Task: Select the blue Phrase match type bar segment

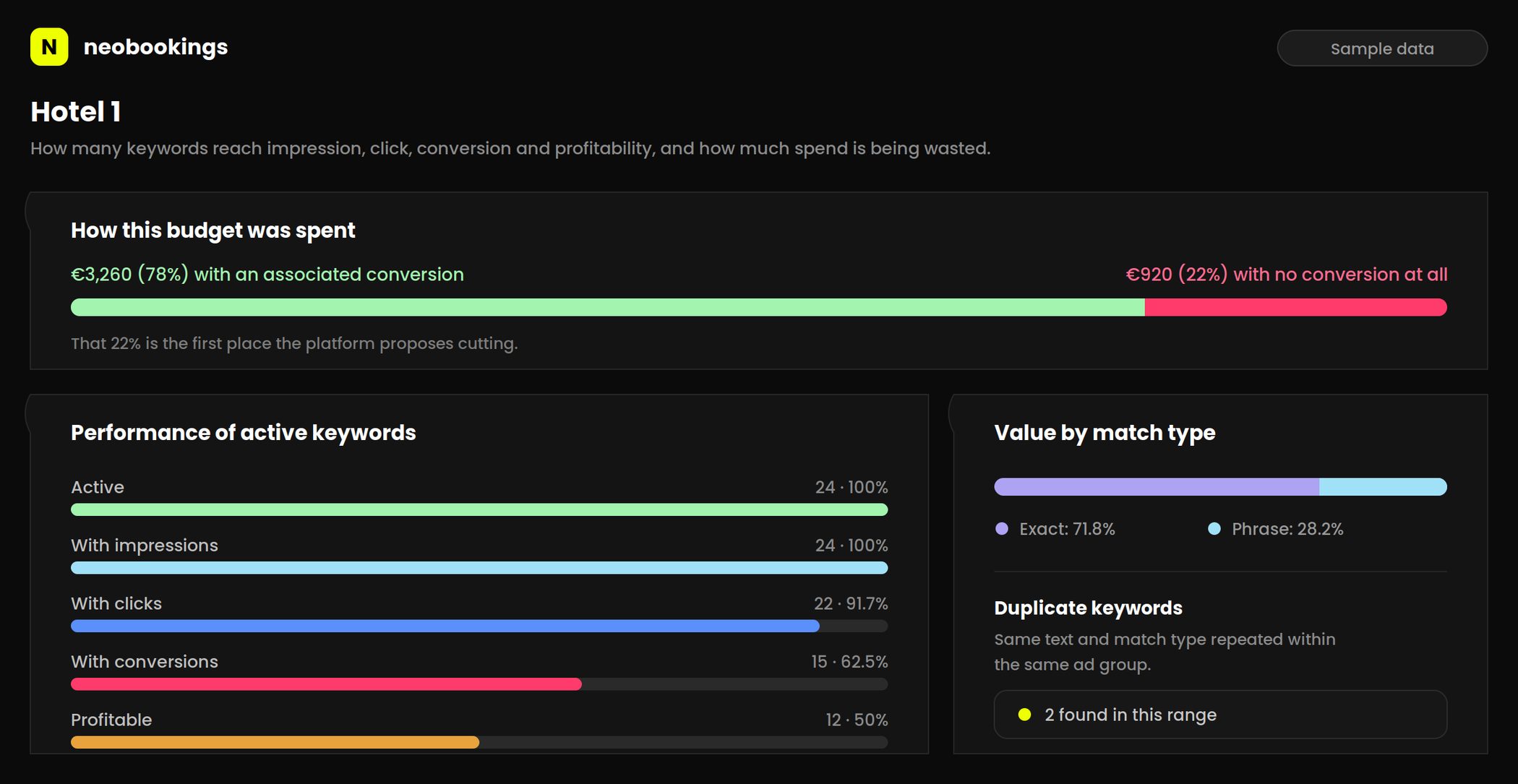Action: pos(1383,487)
